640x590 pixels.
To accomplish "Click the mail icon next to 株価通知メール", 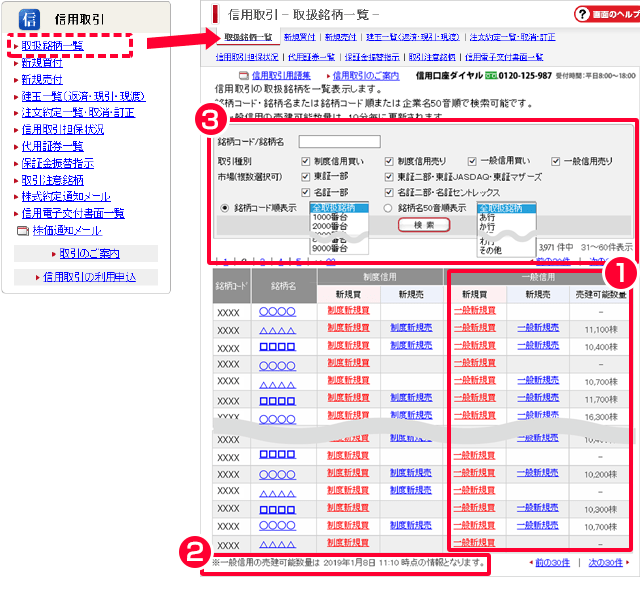I will pyautogui.click(x=22, y=231).
